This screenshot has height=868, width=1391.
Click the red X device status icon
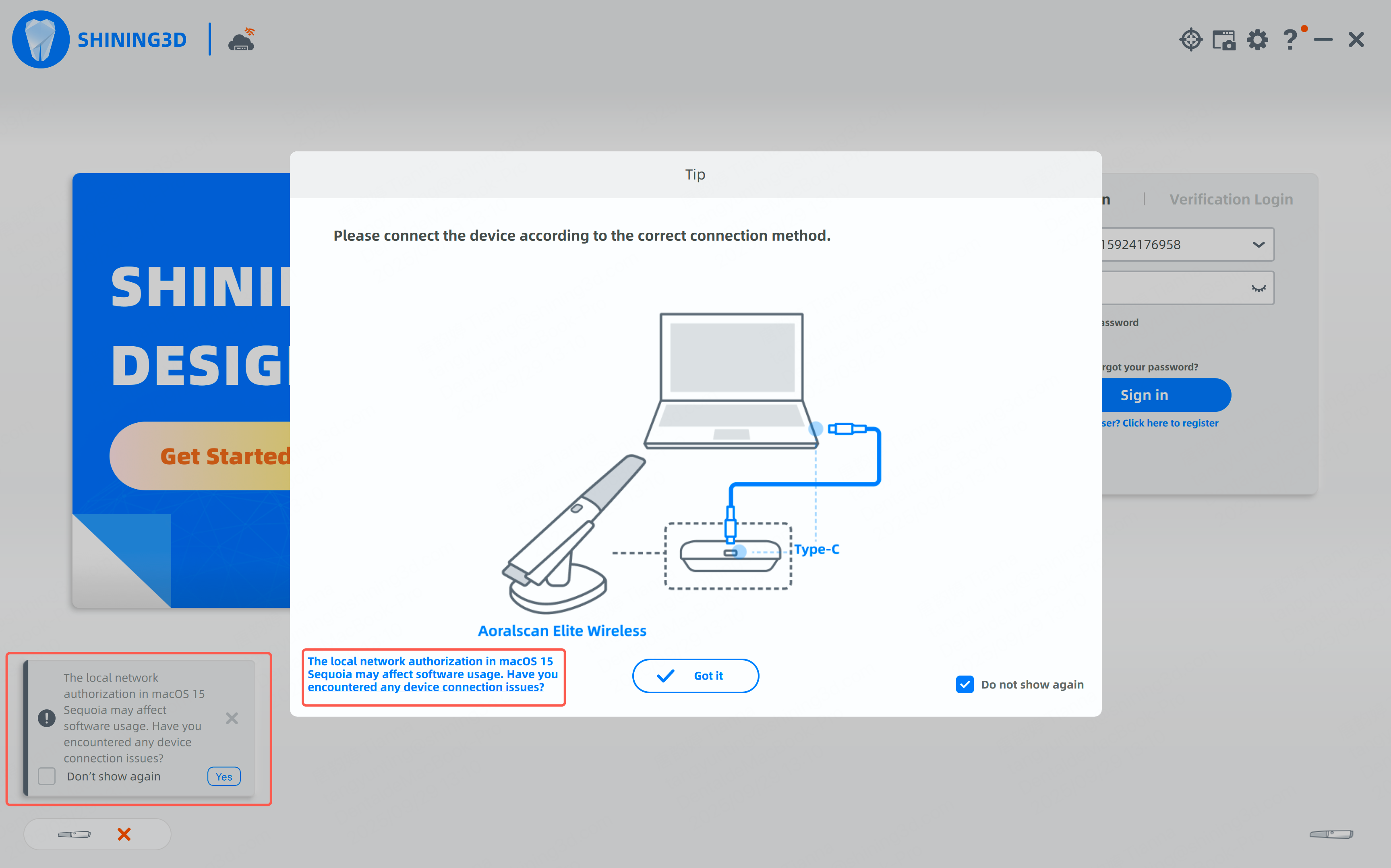[124, 833]
